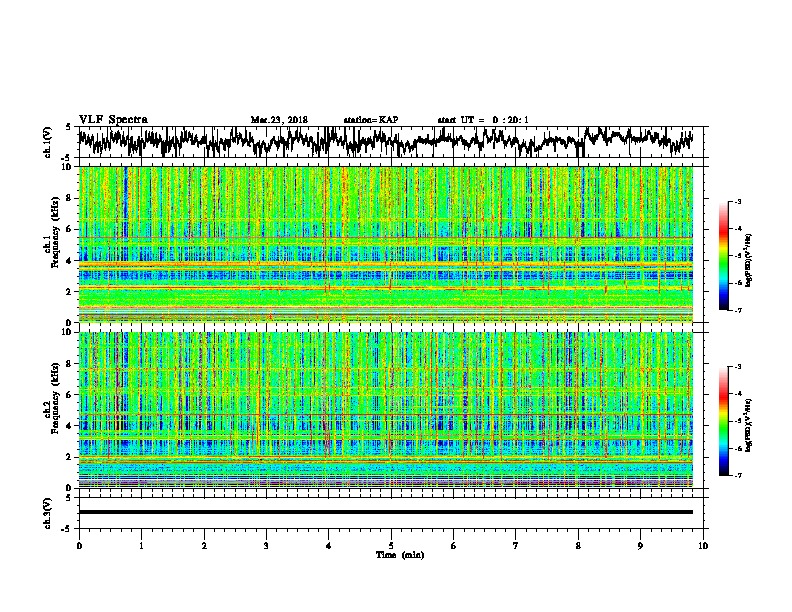Click the ch.2 spectrogram color scale bar
This screenshot has height=612, width=792.
(723, 421)
